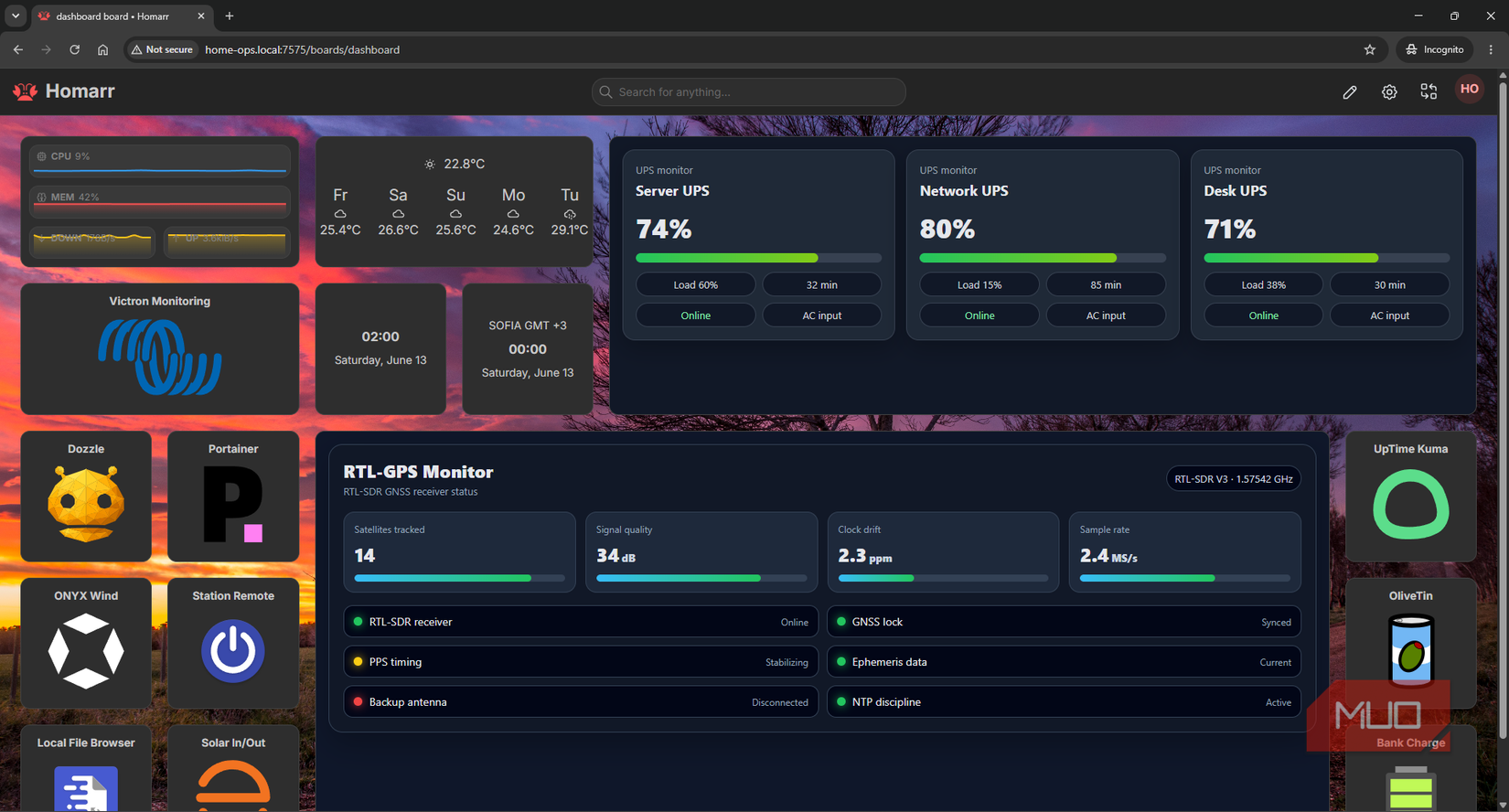Focus the Search for anything field
1509x812 pixels.
click(x=749, y=91)
